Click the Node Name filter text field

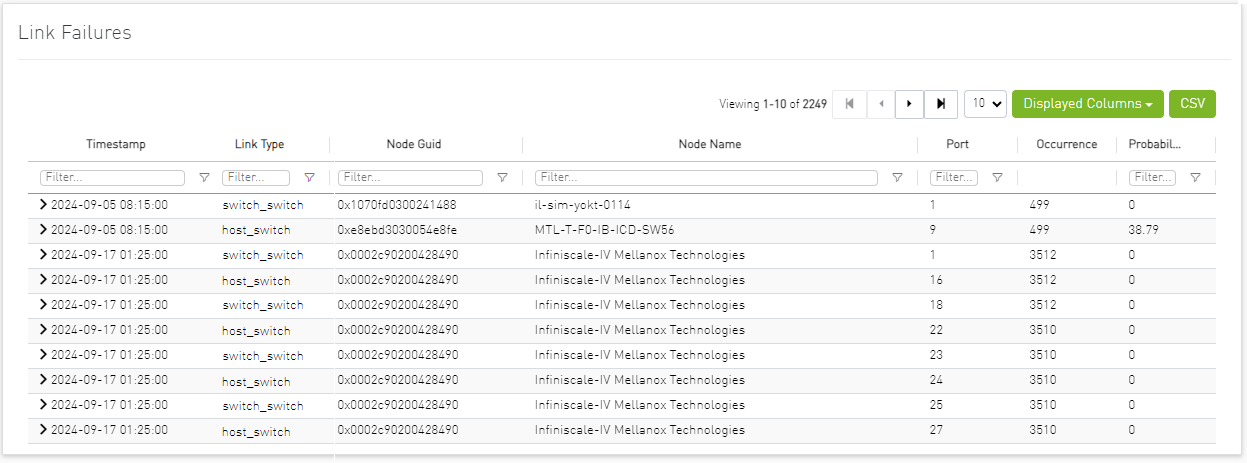click(x=706, y=178)
